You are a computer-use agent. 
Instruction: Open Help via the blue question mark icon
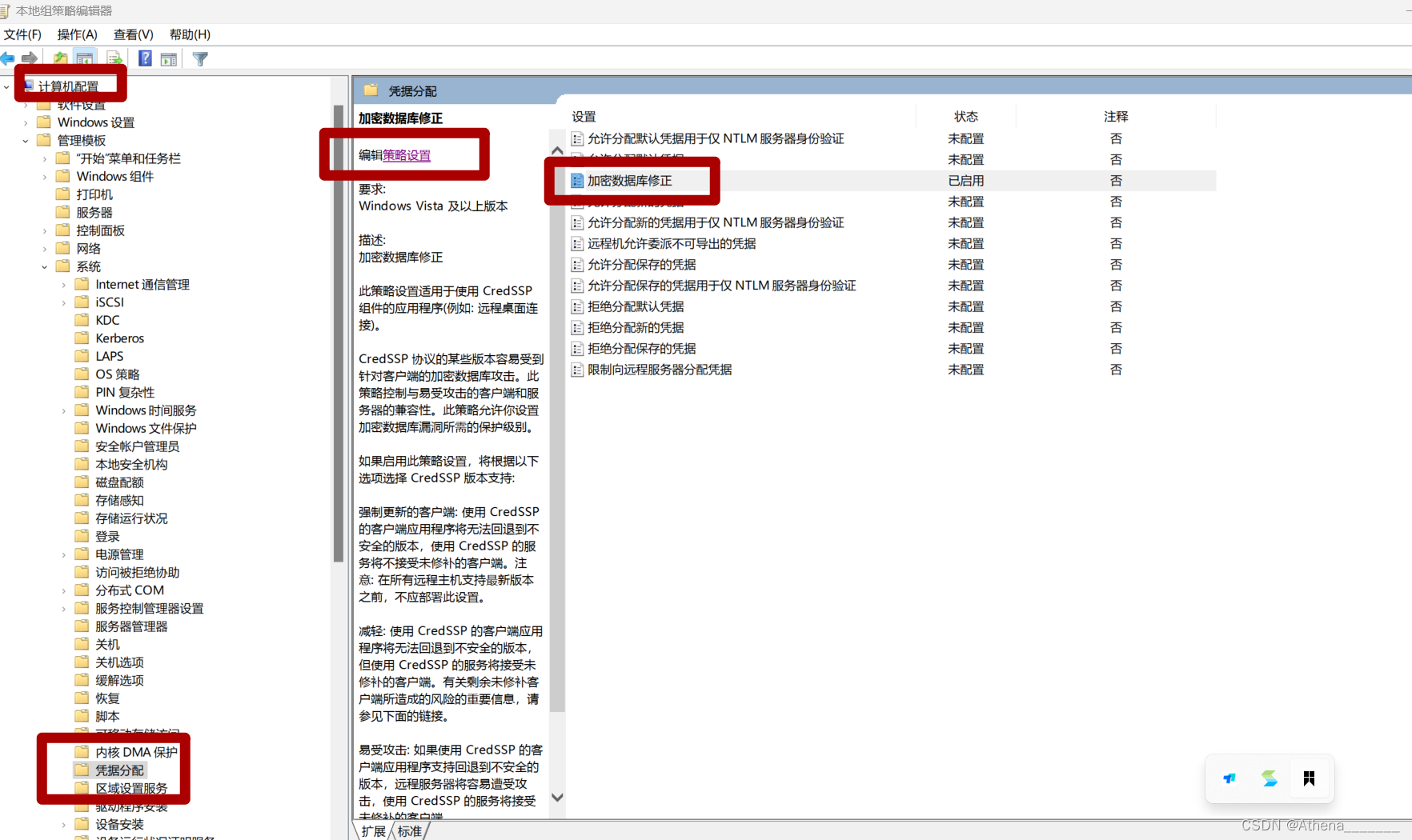[145, 58]
